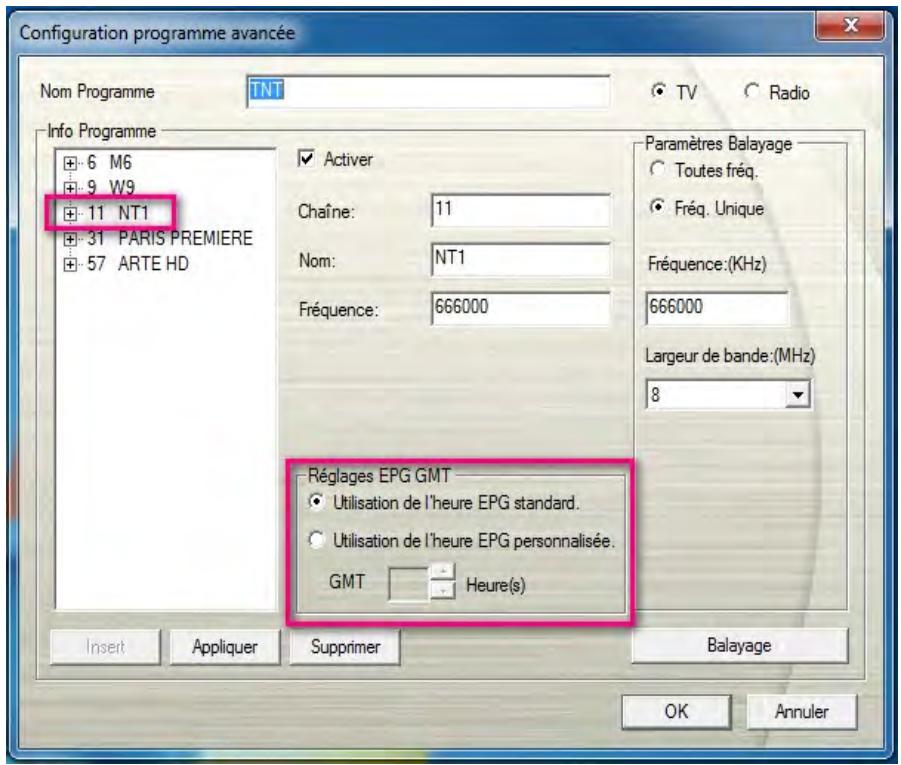The height and width of the screenshot is (765, 901).
Task: Expand the 11 NT1 tree node
Action: tap(70, 214)
